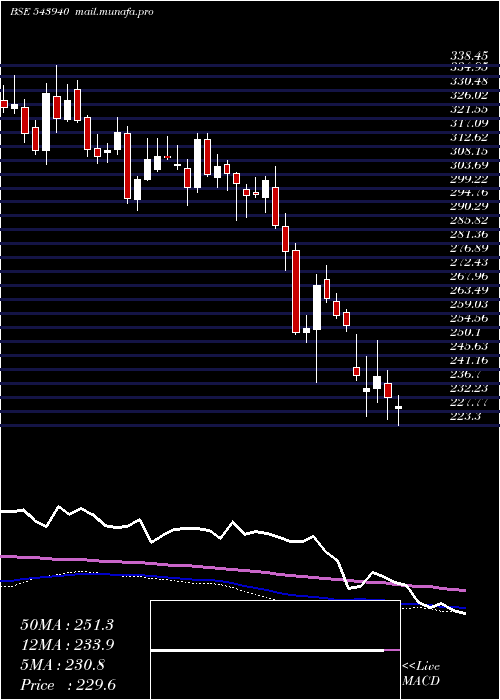Screen dimensions: 500x700
Task: Click the 227.77 price axis label
Action: [x=468, y=402]
